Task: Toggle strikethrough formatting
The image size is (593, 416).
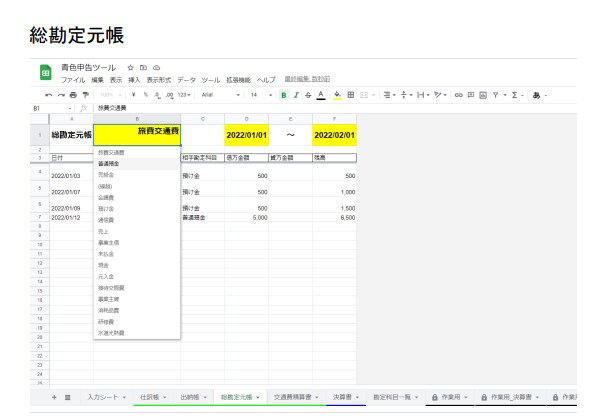Action: (308, 95)
